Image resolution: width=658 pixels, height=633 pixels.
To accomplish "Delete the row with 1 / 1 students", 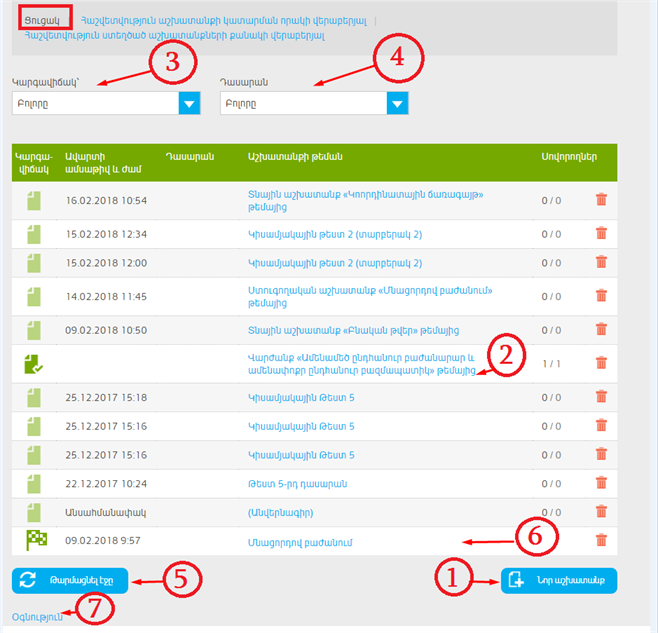I will 601,363.
